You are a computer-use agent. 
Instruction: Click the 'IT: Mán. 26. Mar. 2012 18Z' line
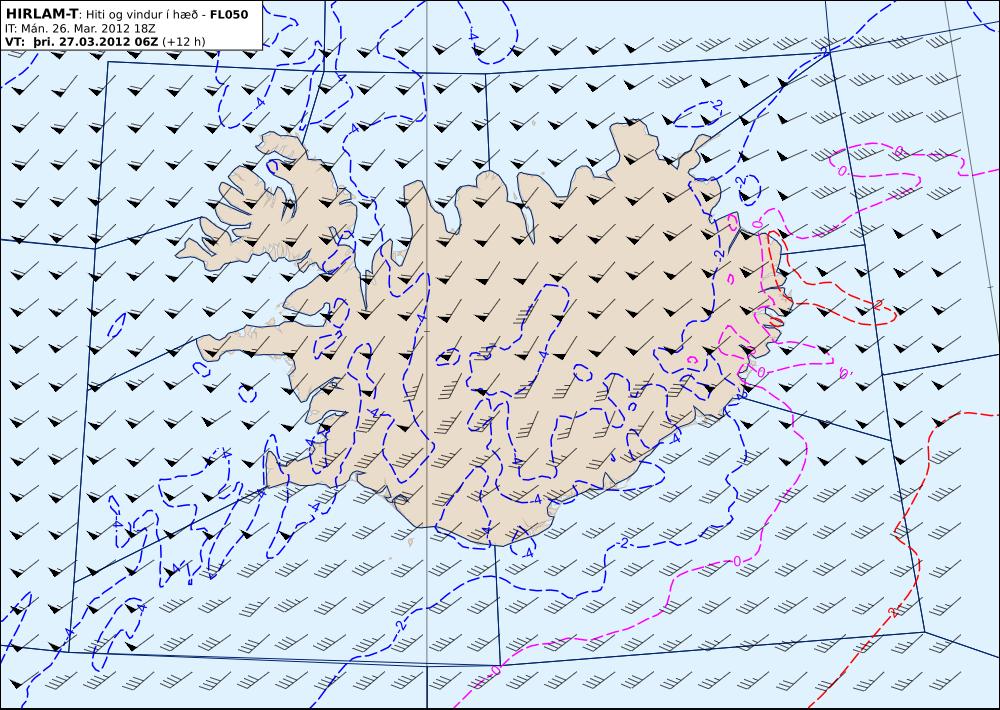click(80, 29)
